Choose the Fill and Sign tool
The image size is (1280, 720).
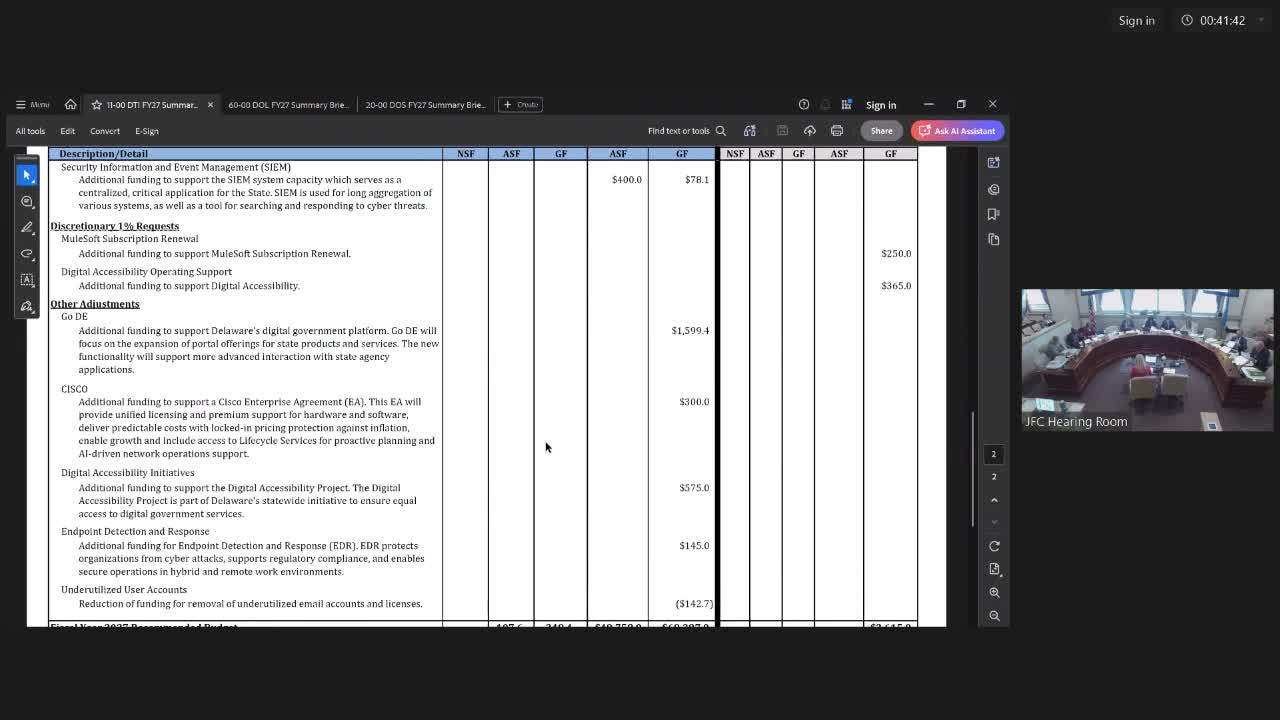point(27,305)
